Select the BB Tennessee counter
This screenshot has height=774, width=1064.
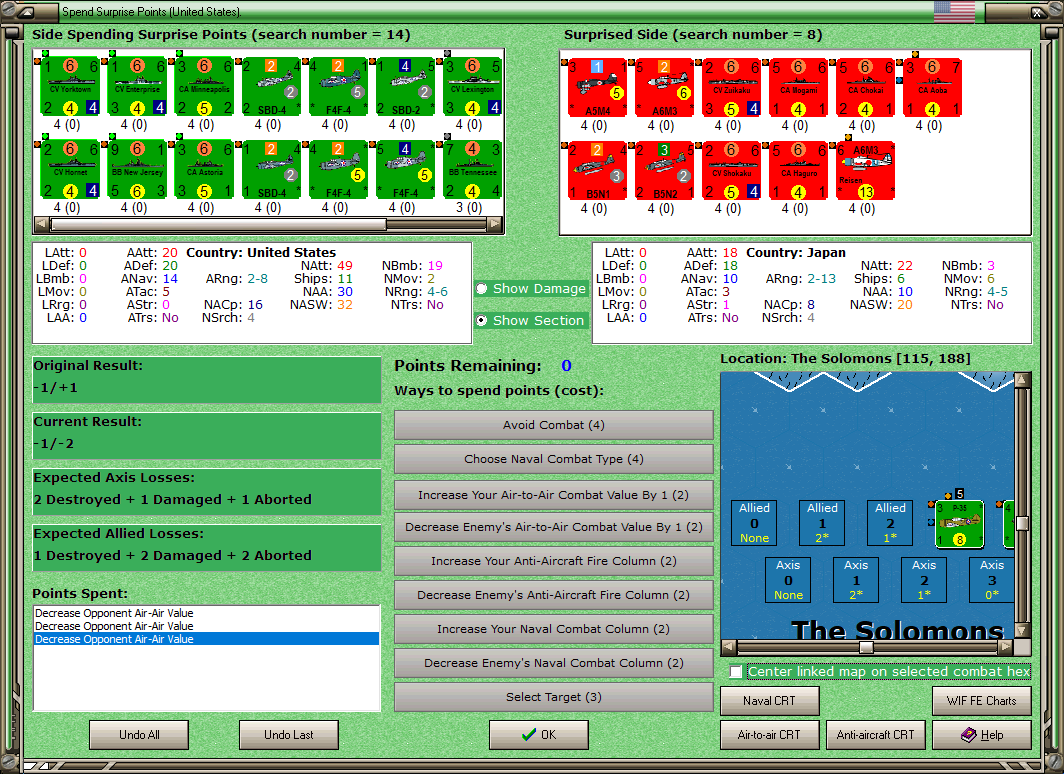(x=473, y=170)
